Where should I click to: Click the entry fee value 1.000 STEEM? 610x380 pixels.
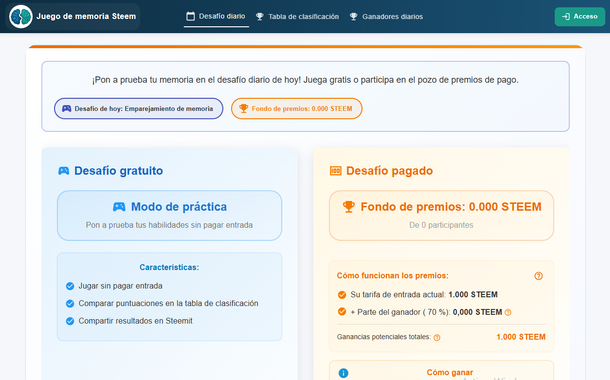pyautogui.click(x=473, y=294)
